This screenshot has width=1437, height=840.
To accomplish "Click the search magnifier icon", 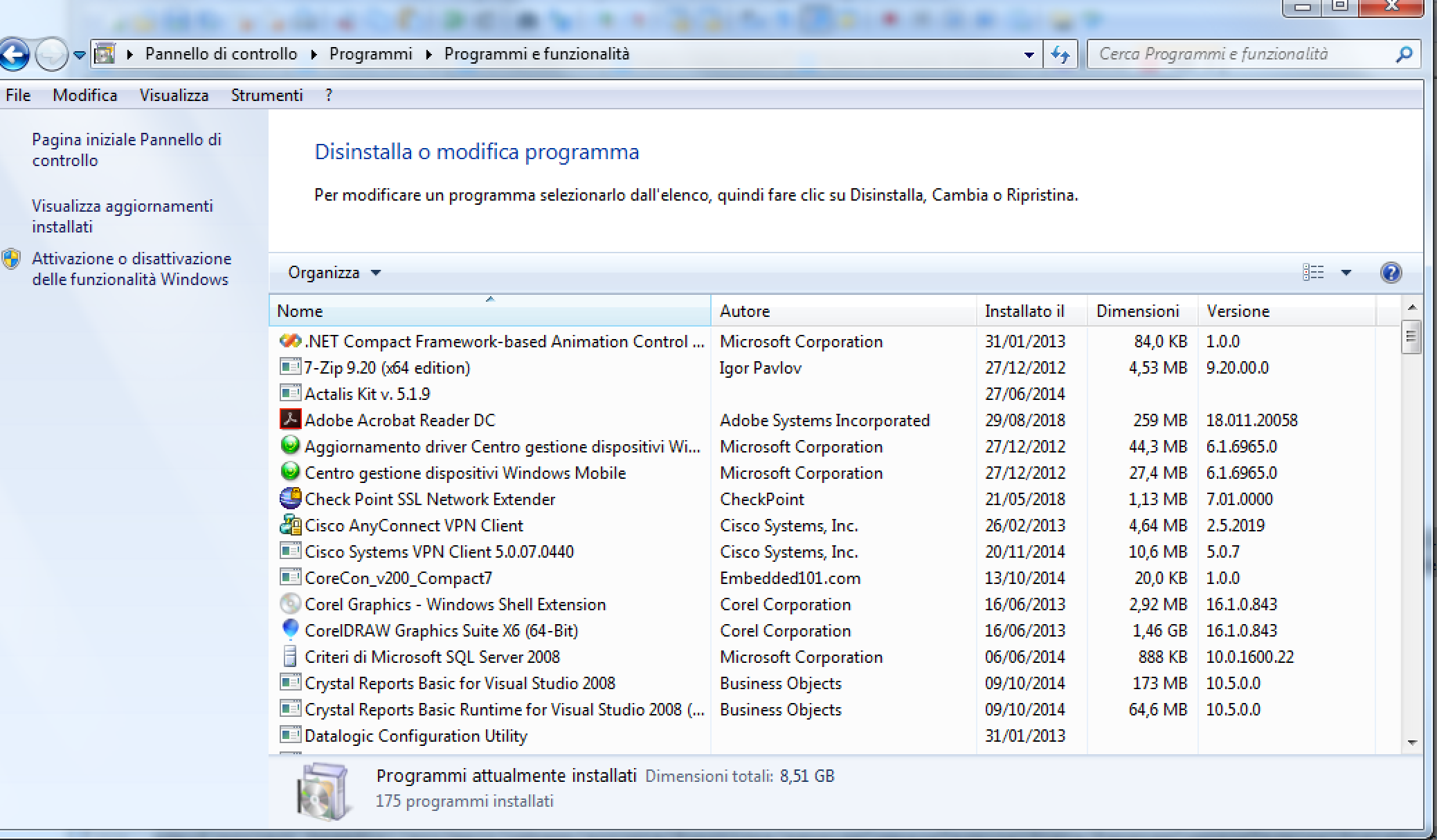I will click(x=1404, y=54).
